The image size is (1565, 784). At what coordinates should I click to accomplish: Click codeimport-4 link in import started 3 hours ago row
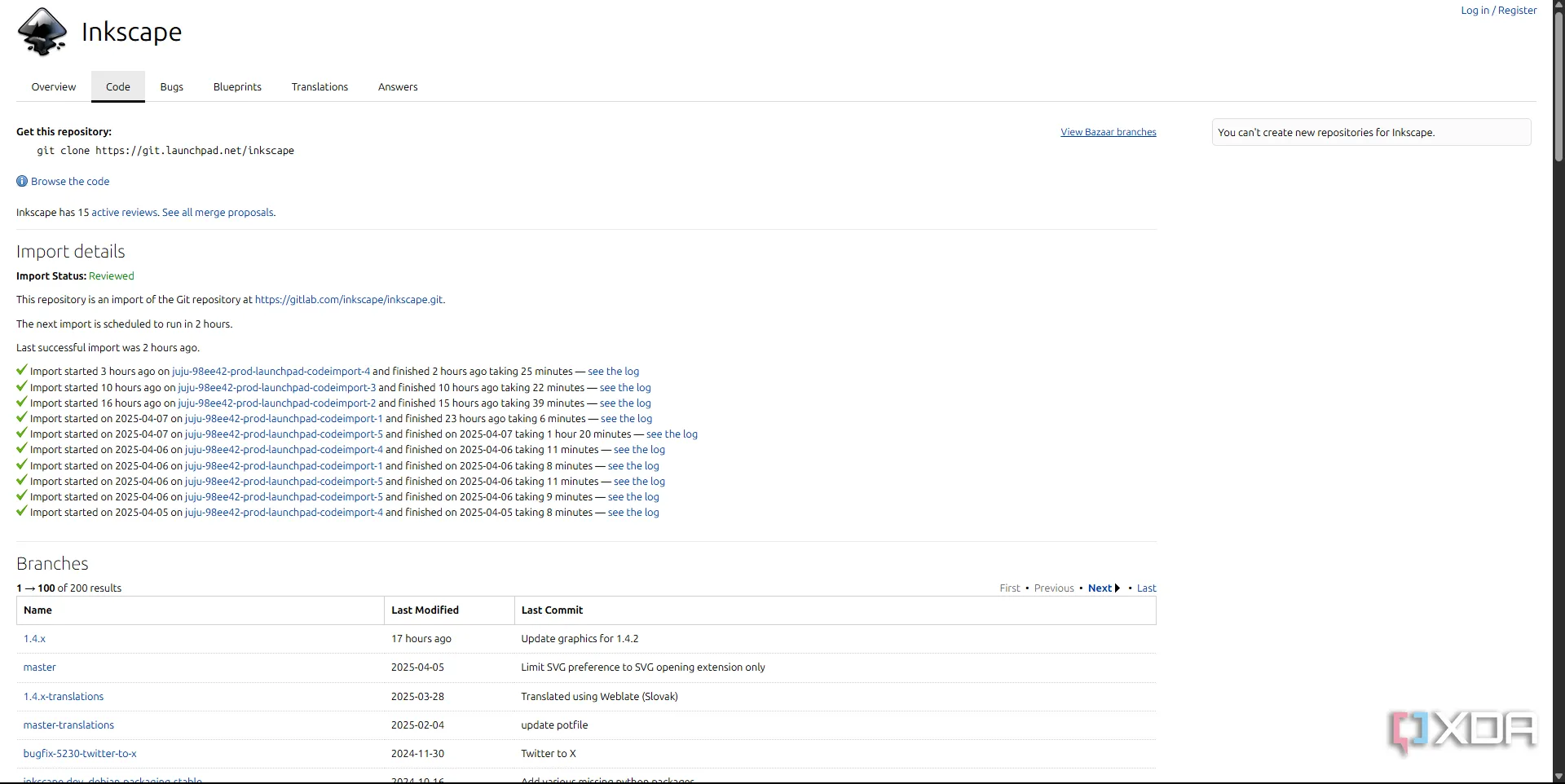tap(271, 372)
